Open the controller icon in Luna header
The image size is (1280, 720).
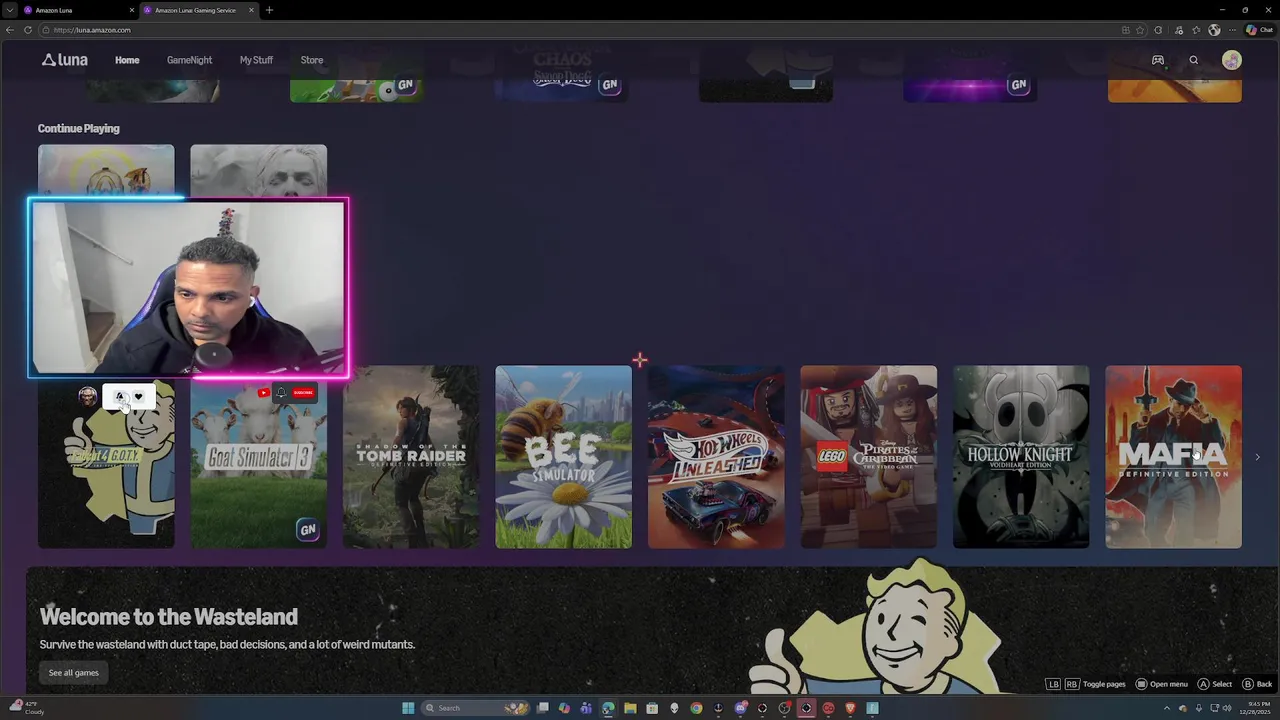click(x=1157, y=60)
